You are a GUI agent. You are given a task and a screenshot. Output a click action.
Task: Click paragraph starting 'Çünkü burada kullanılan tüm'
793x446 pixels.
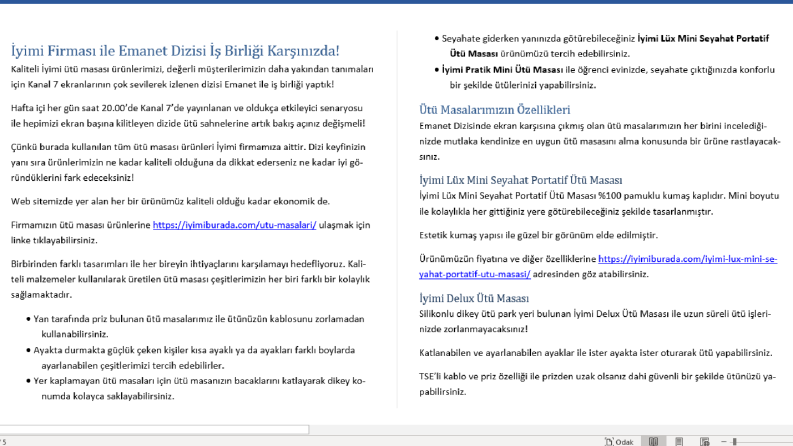pyautogui.click(x=188, y=162)
